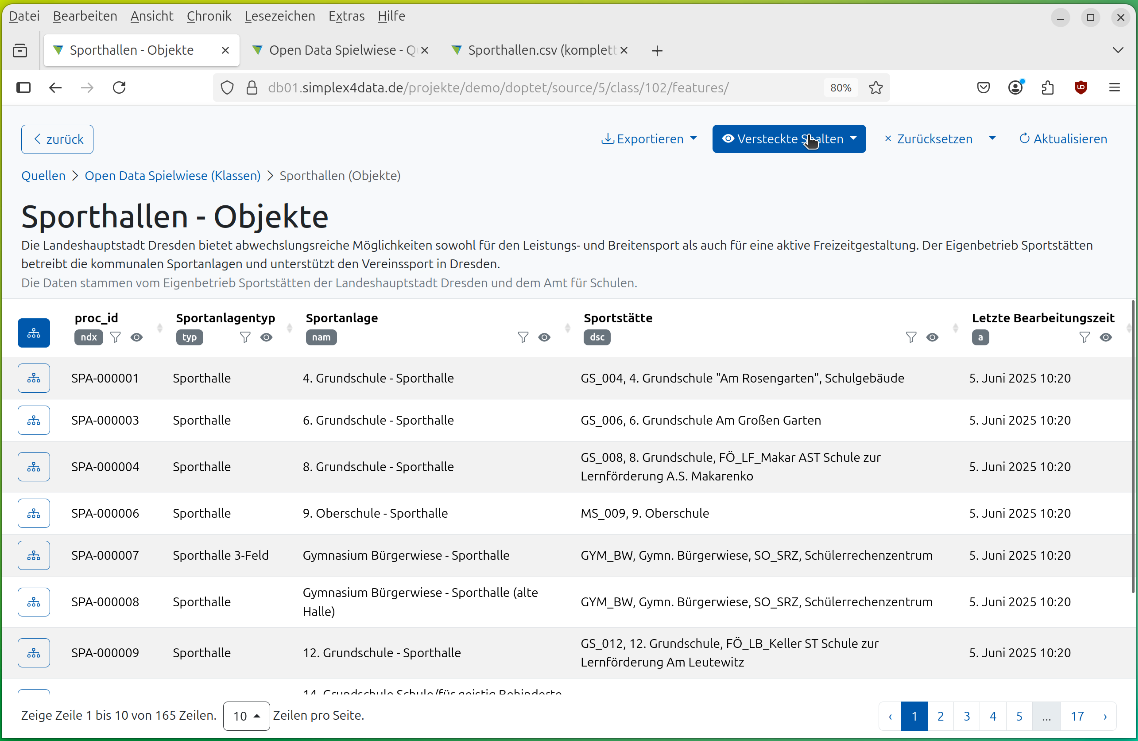Open hierarchy icon for row SPA-000009
Image resolution: width=1138 pixels, height=741 pixels.
click(33, 652)
